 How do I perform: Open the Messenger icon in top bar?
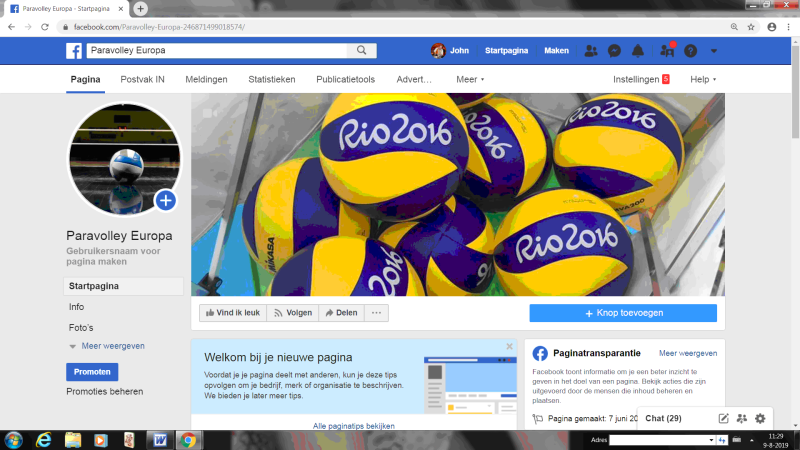click(x=615, y=51)
